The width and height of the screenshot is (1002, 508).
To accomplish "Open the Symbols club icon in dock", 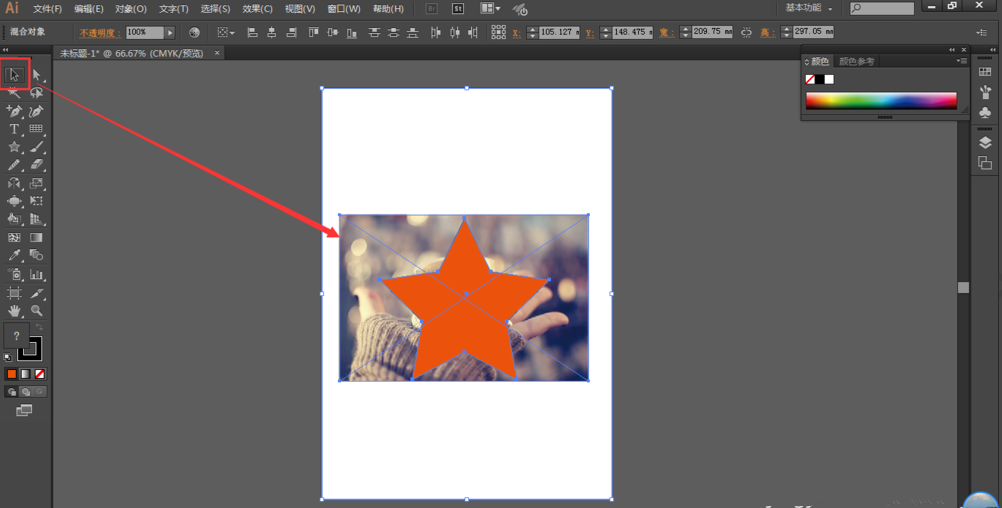I will 985,112.
